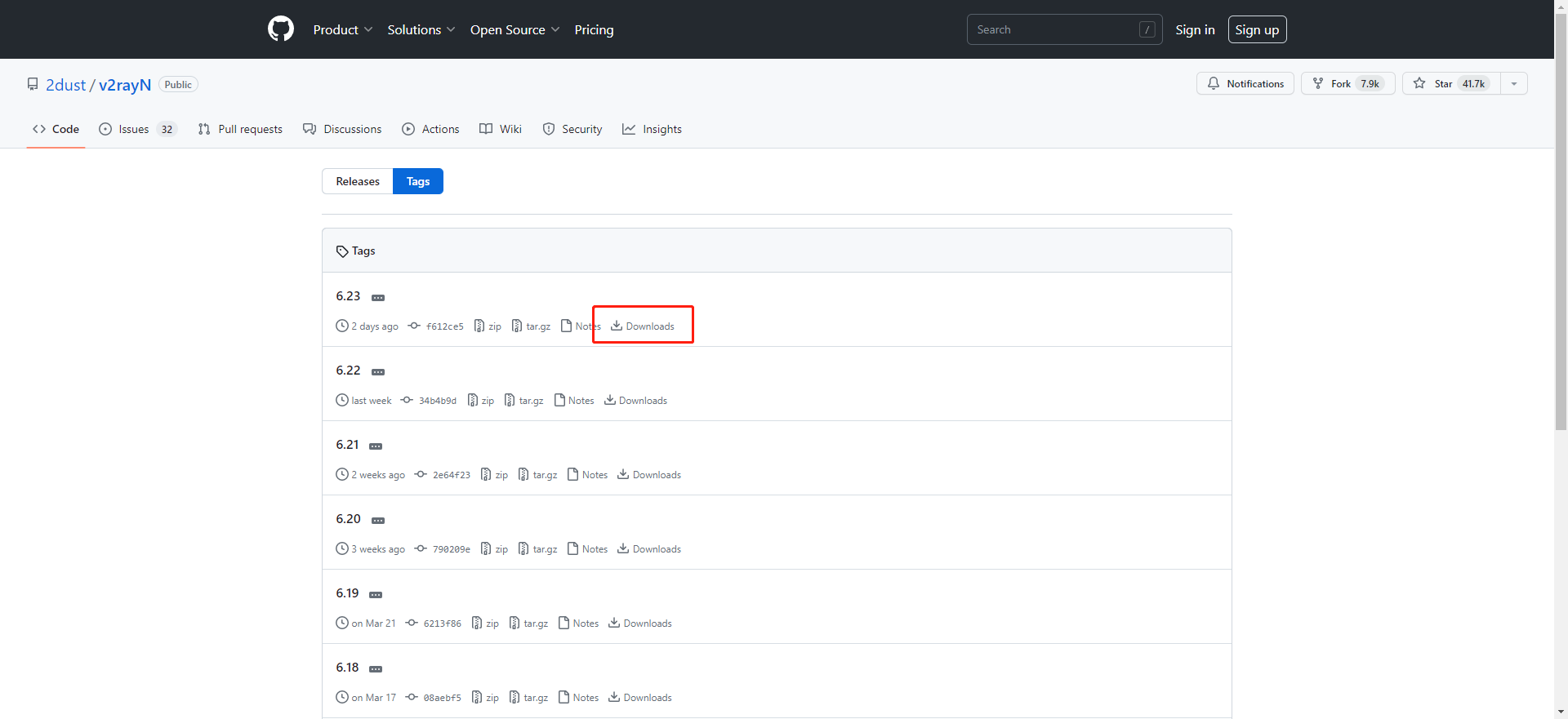
Task: Click the Notifications button
Action: point(1245,83)
